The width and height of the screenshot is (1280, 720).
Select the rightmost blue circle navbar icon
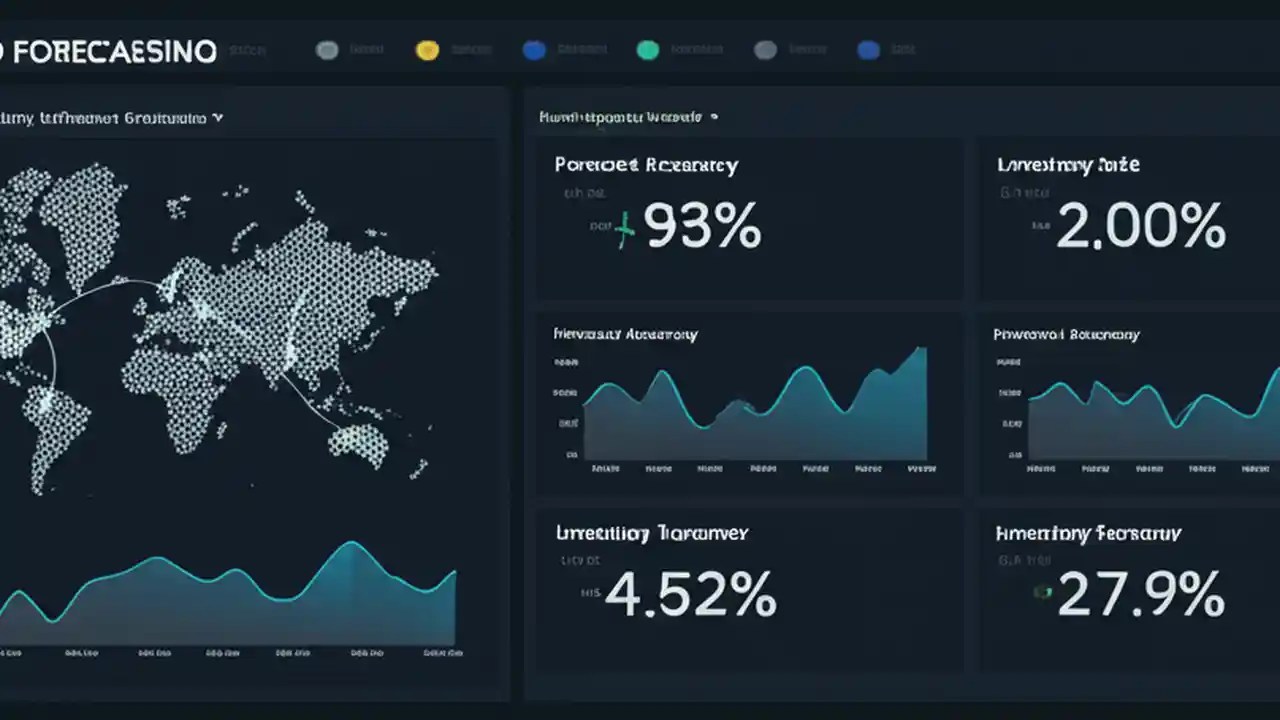point(868,49)
